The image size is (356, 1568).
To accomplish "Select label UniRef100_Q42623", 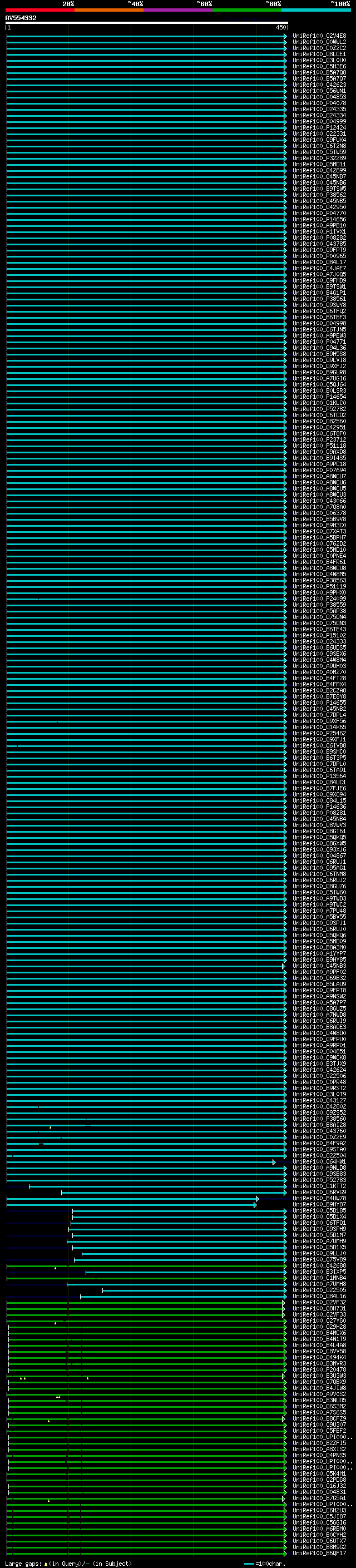I will (x=319, y=85).
